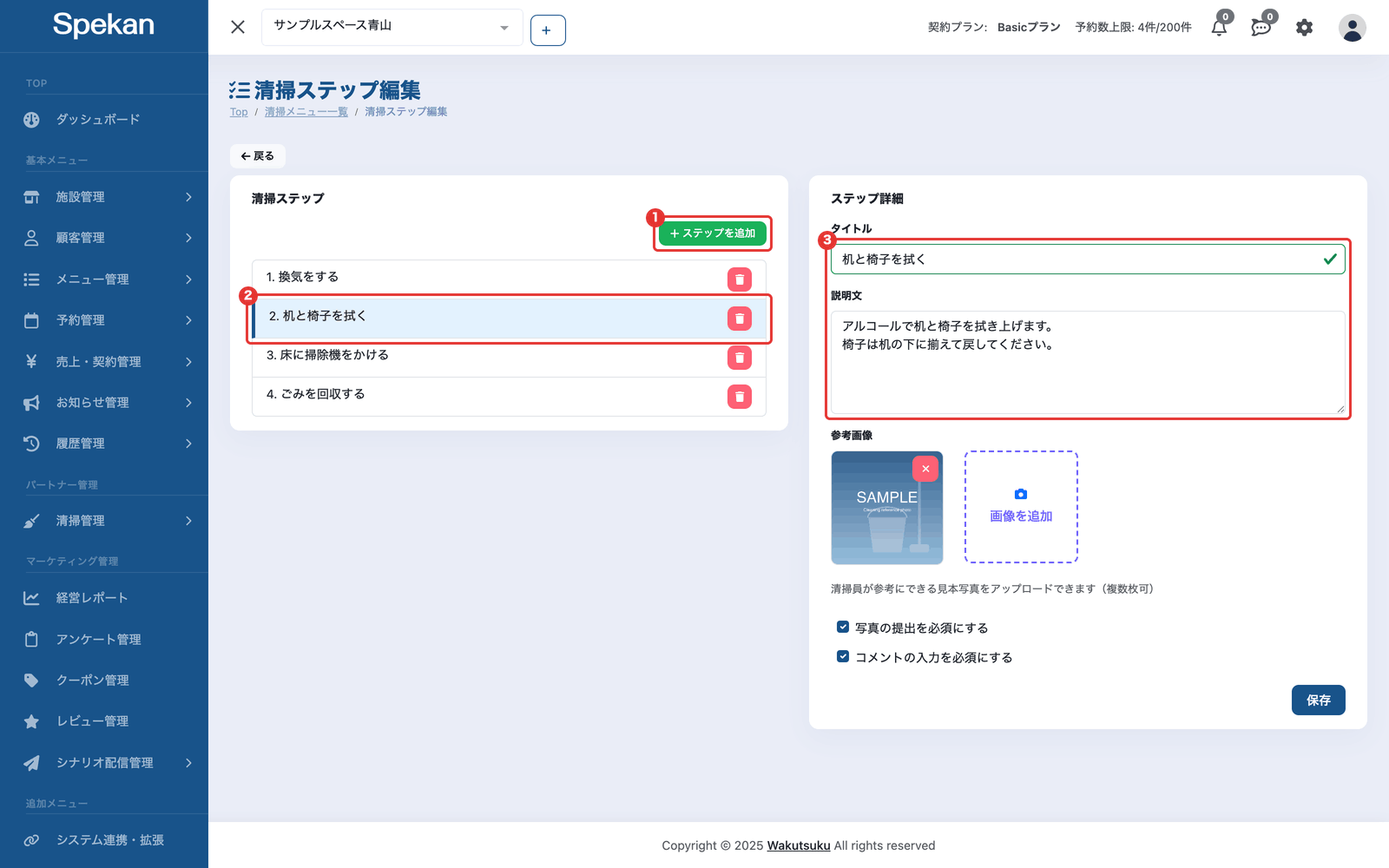Click the 保存 button
The image size is (1389, 868).
[x=1318, y=700]
